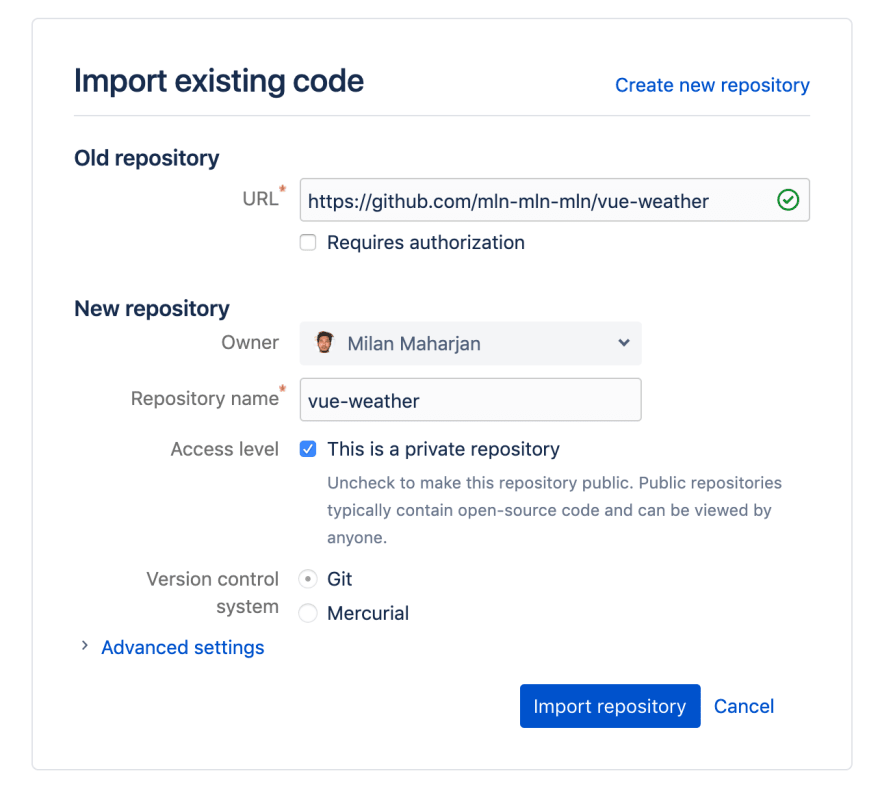Click the 'This is a private repository' label
Image resolution: width=880 pixels, height=795 pixels.
pos(443,449)
